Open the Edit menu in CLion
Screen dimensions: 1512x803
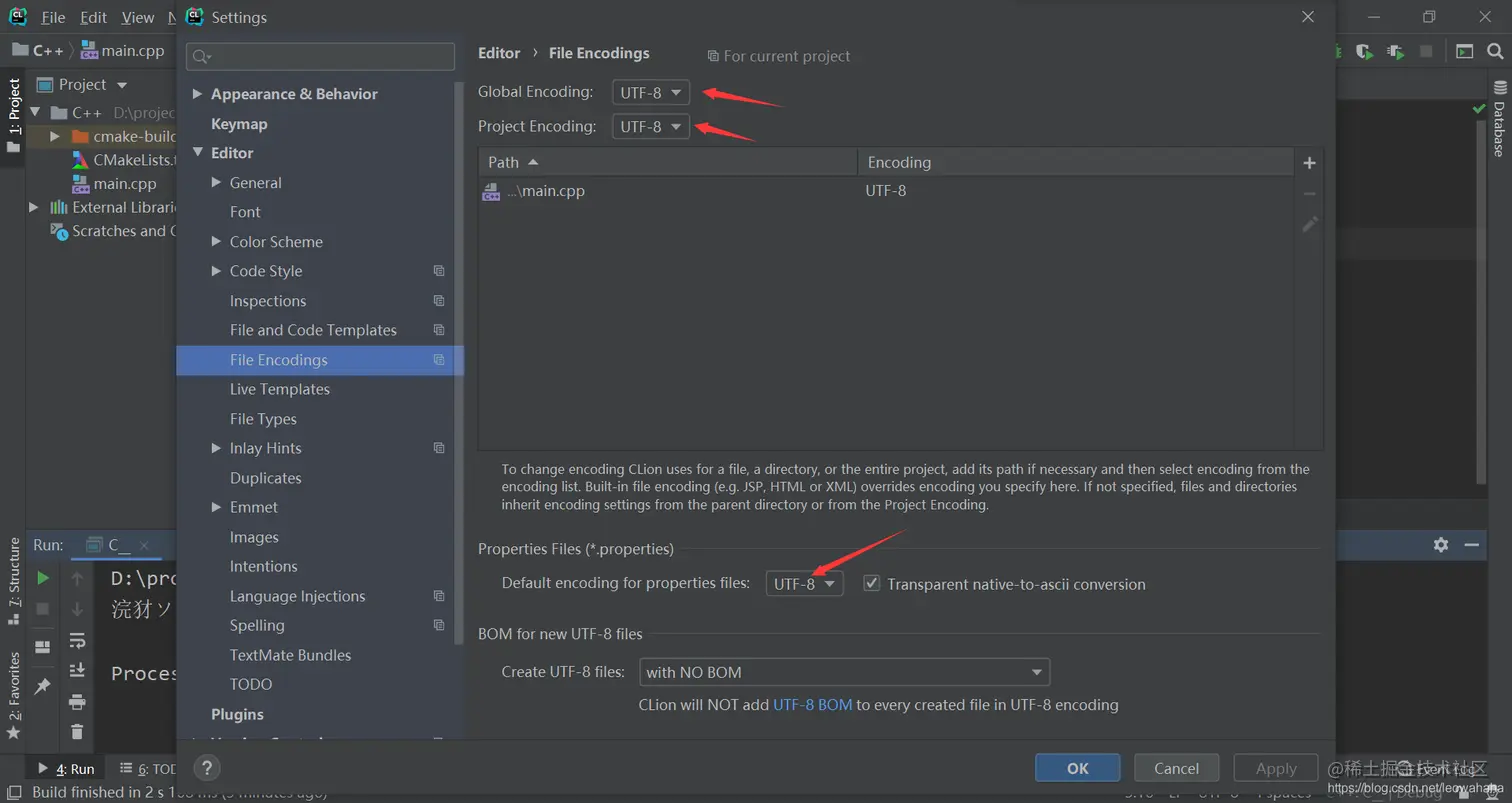[x=93, y=17]
